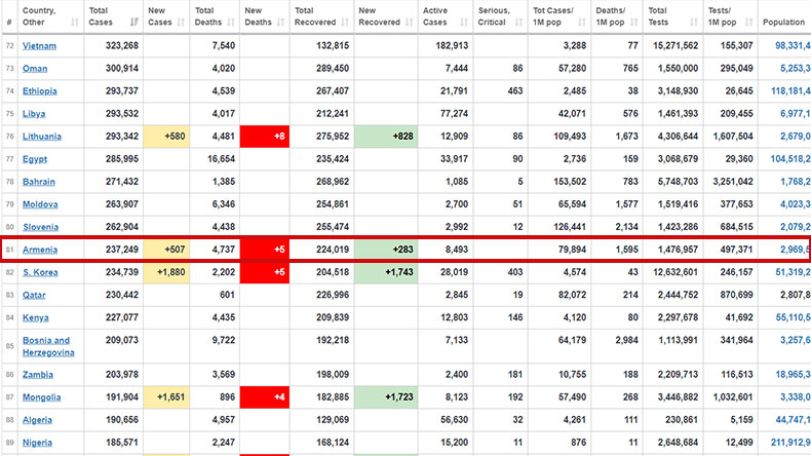Sort by Deaths/1M pop column arrow
This screenshot has height=456, width=811.
[x=634, y=22]
